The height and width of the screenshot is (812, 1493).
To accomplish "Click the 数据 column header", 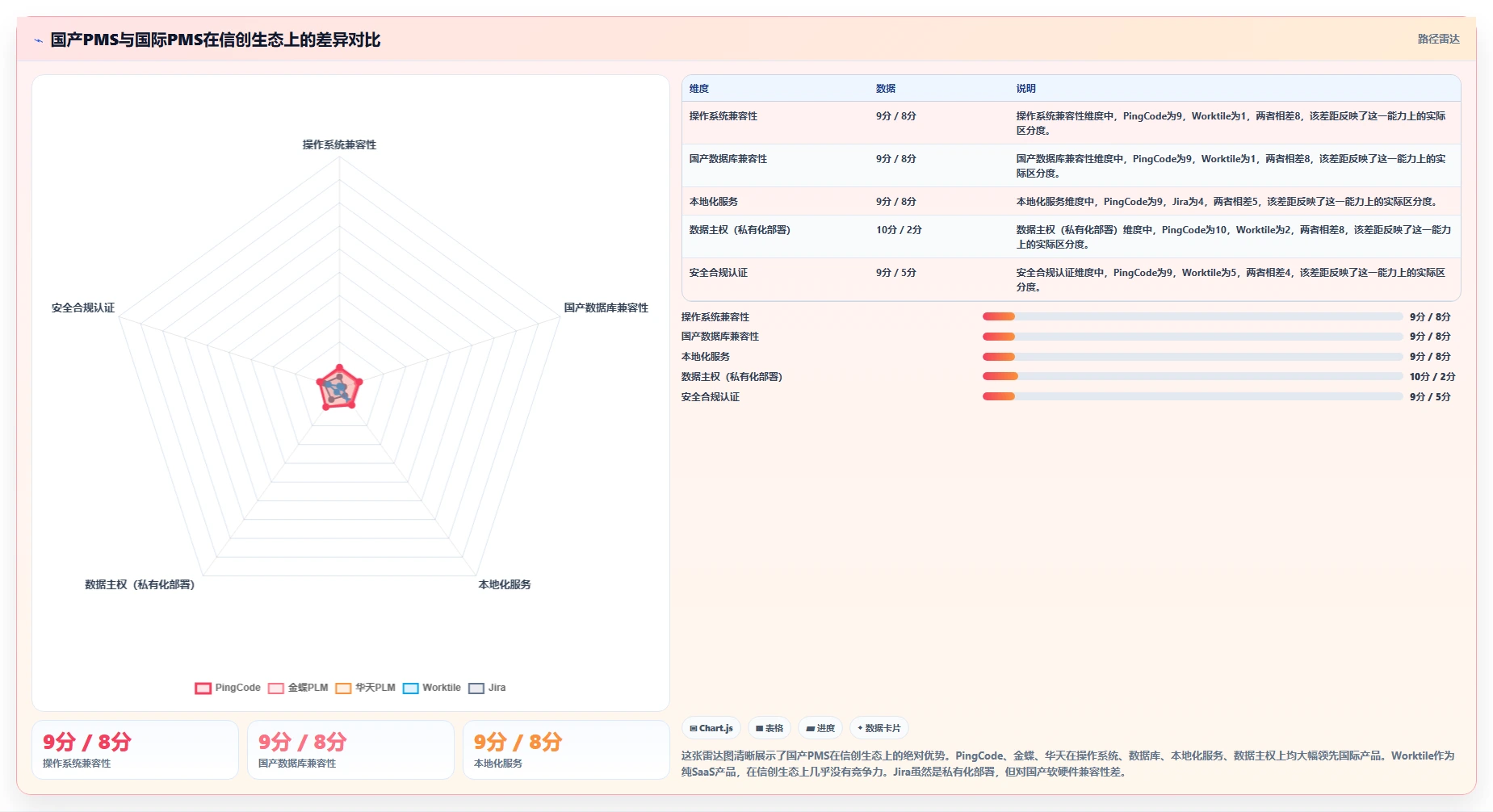I will click(886, 89).
